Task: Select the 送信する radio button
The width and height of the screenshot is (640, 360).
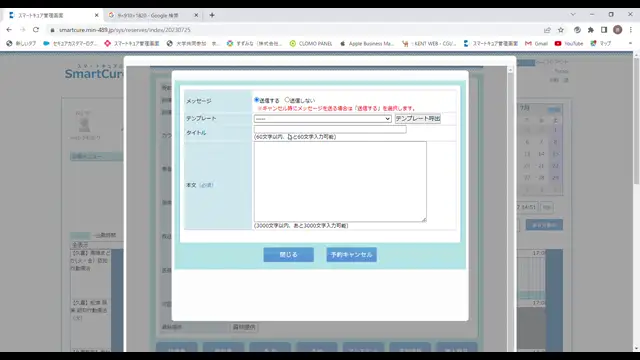Action: (257, 100)
